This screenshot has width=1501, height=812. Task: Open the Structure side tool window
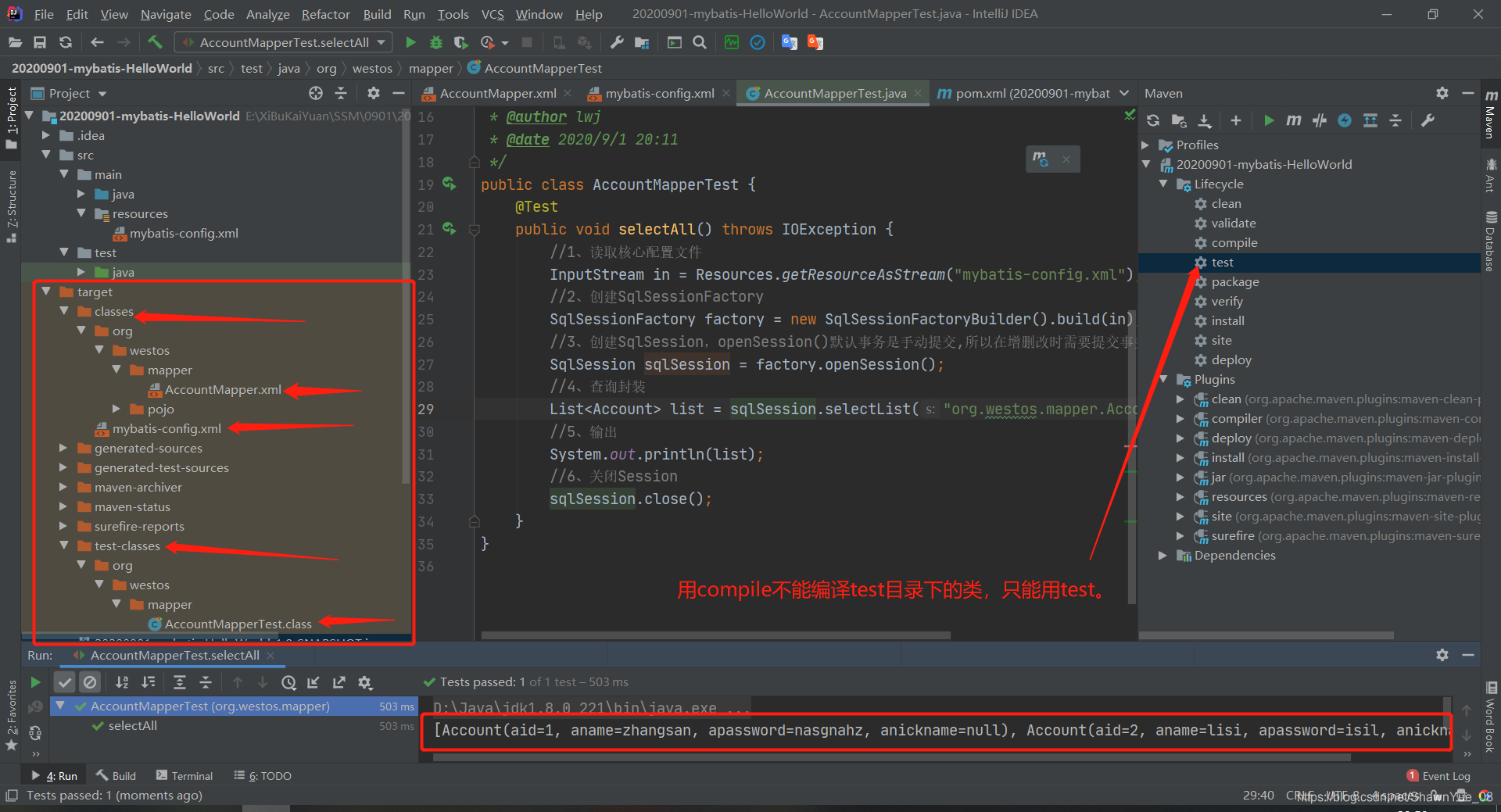coord(11,206)
